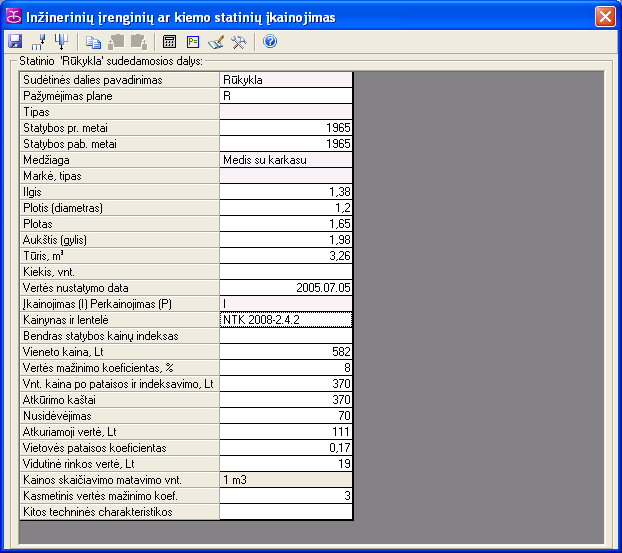622x553 pixels.
Task: Click the Copy documents icon
Action: [x=93, y=42]
